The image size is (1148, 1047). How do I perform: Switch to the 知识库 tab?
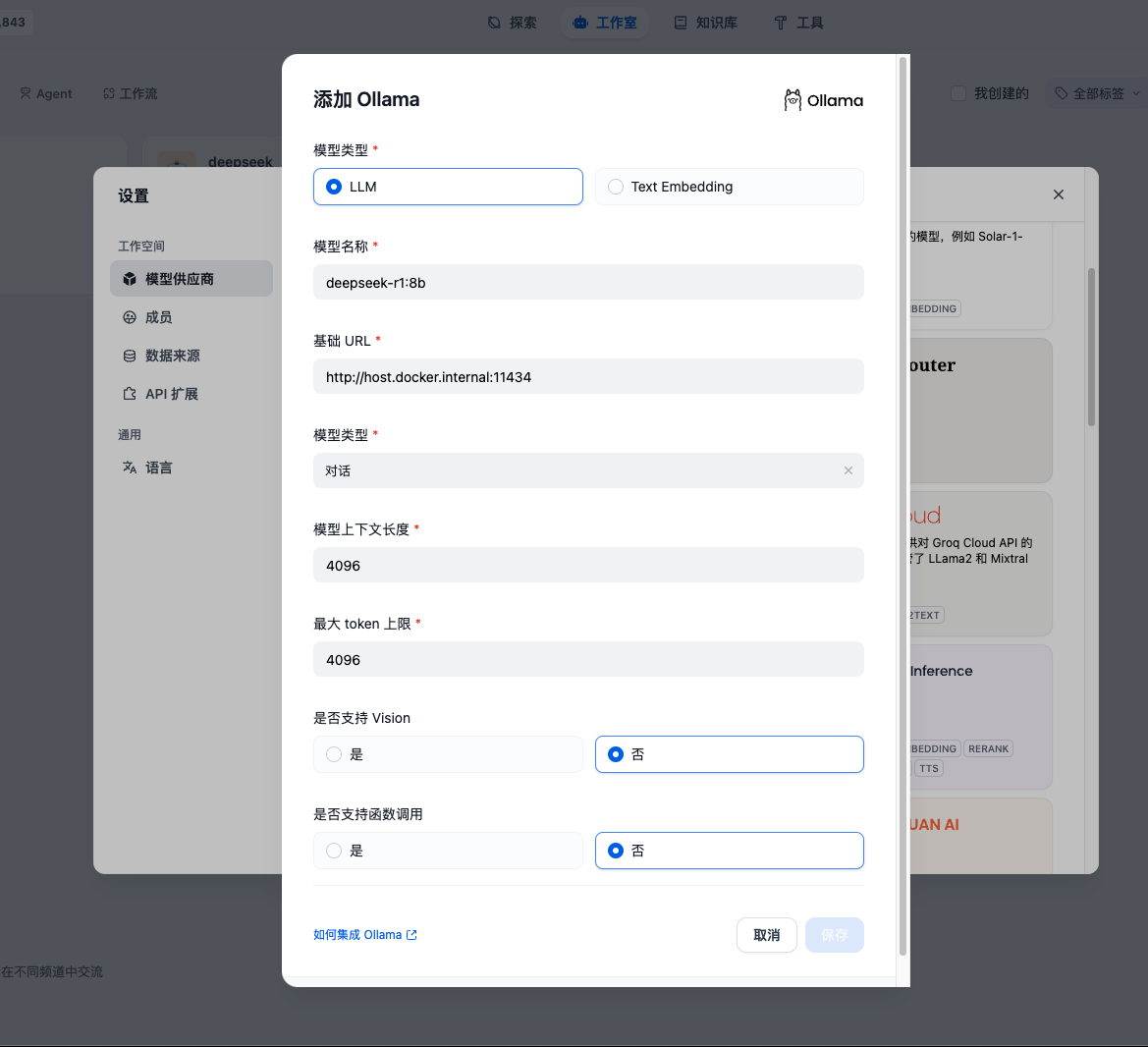(x=705, y=23)
